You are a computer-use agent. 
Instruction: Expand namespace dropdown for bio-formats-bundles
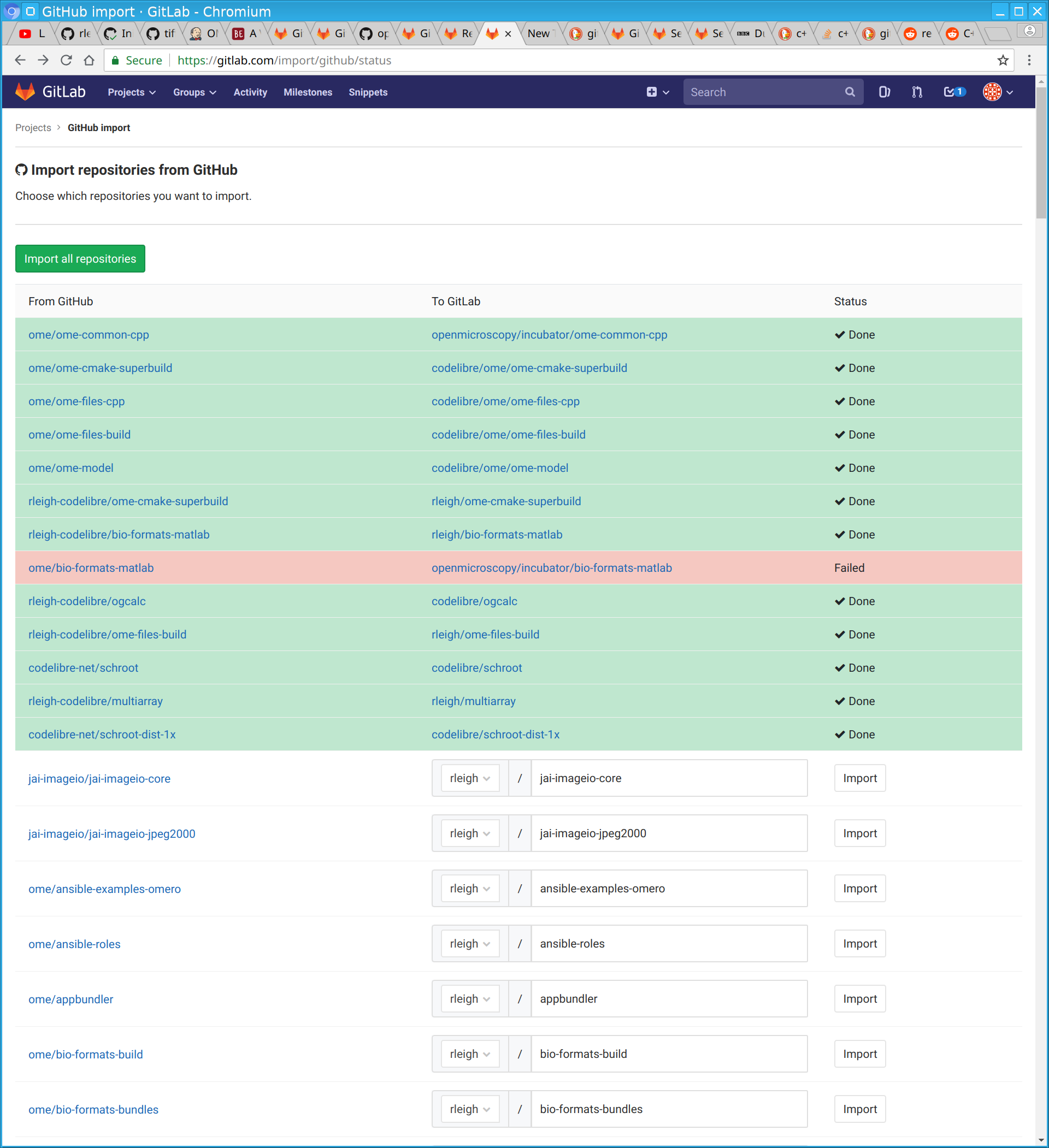point(470,1109)
